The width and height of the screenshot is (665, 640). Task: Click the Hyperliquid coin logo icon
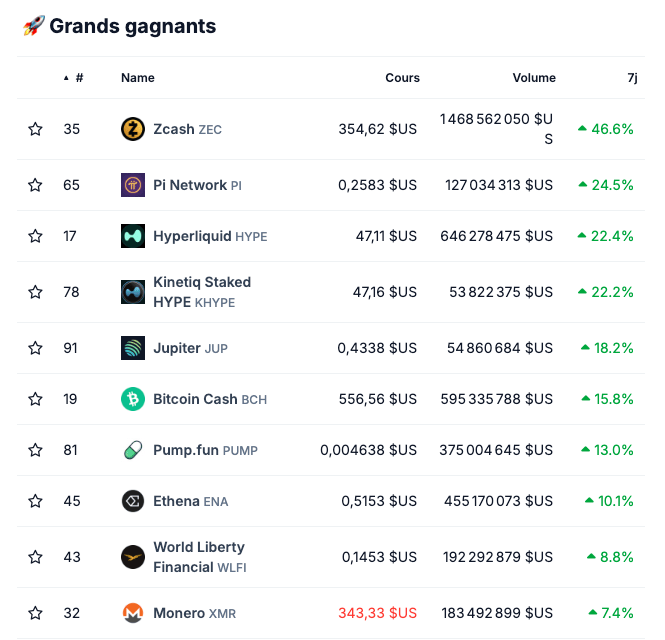click(x=133, y=236)
